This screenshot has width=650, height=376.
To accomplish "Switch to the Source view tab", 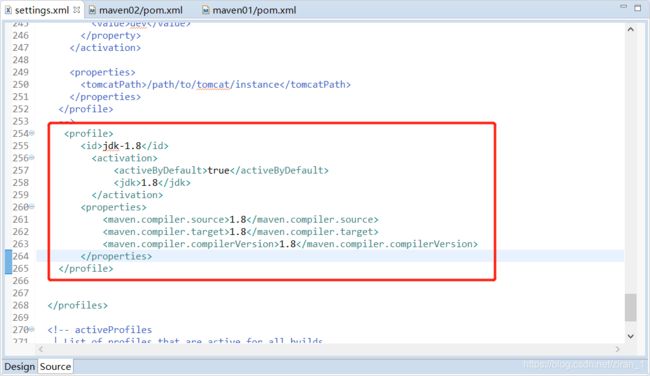I will click(56, 367).
